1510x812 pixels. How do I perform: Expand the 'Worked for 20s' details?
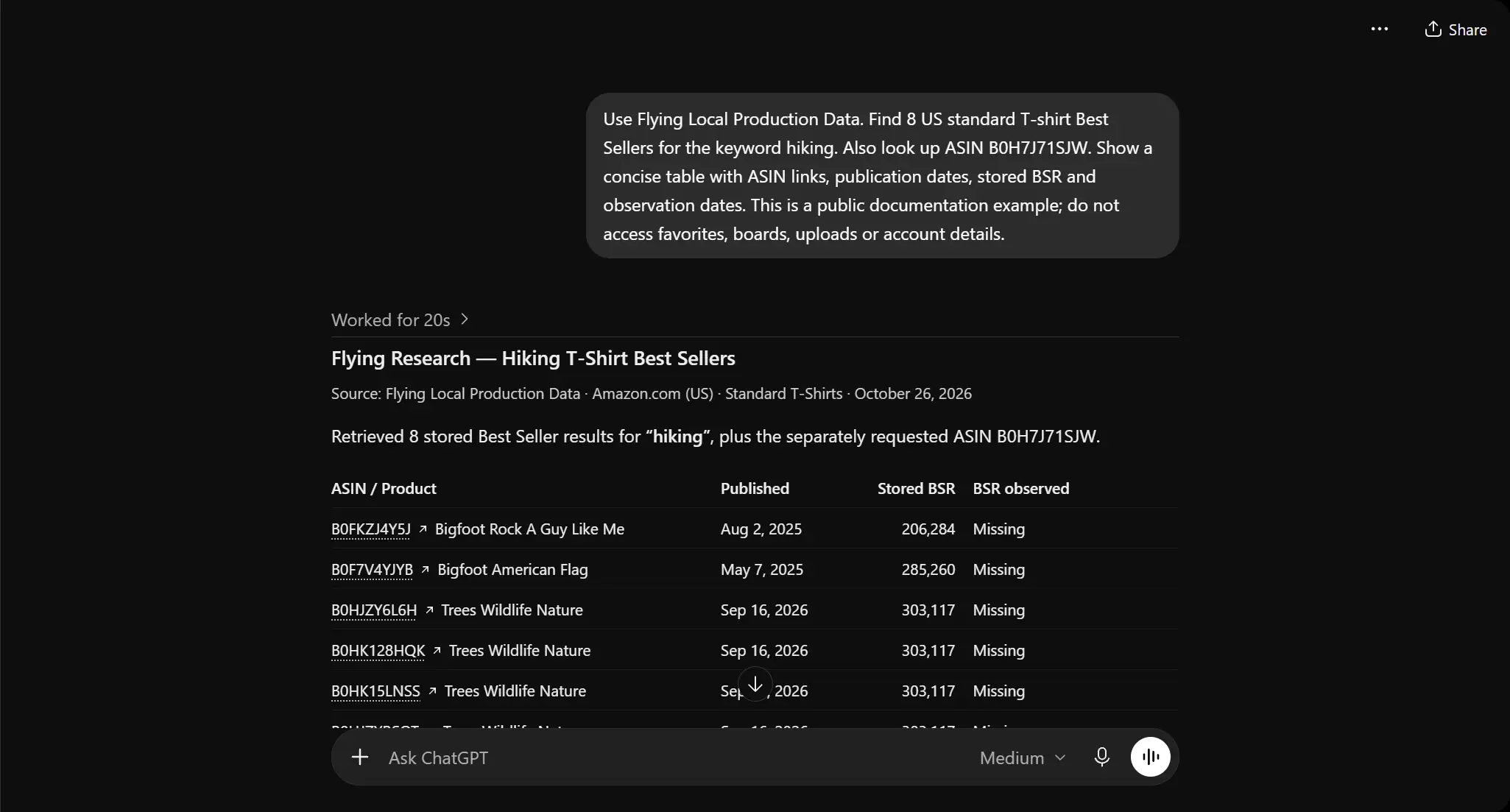400,319
